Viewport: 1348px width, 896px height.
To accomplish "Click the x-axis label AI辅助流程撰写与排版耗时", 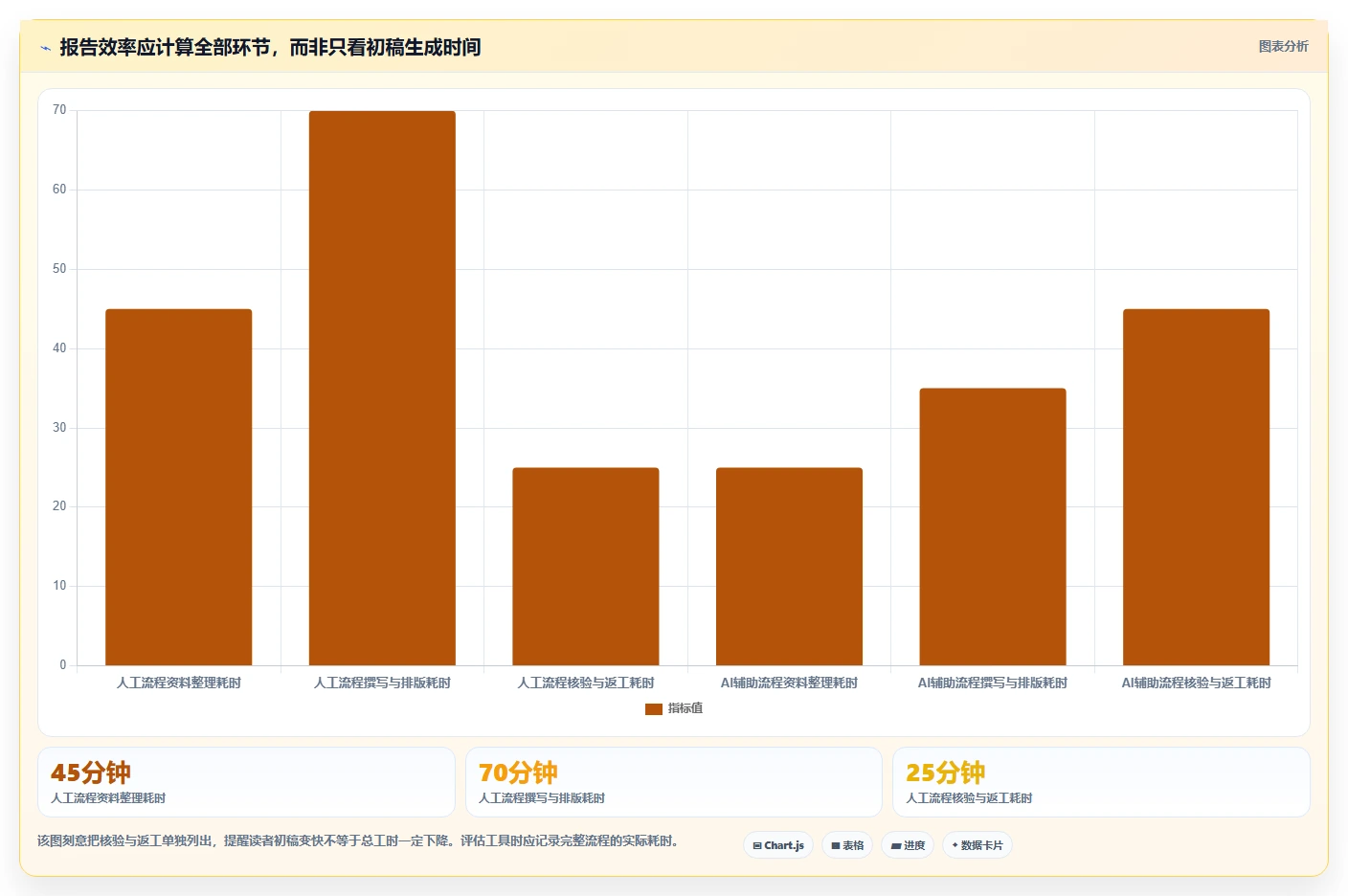I will pyautogui.click(x=993, y=683).
